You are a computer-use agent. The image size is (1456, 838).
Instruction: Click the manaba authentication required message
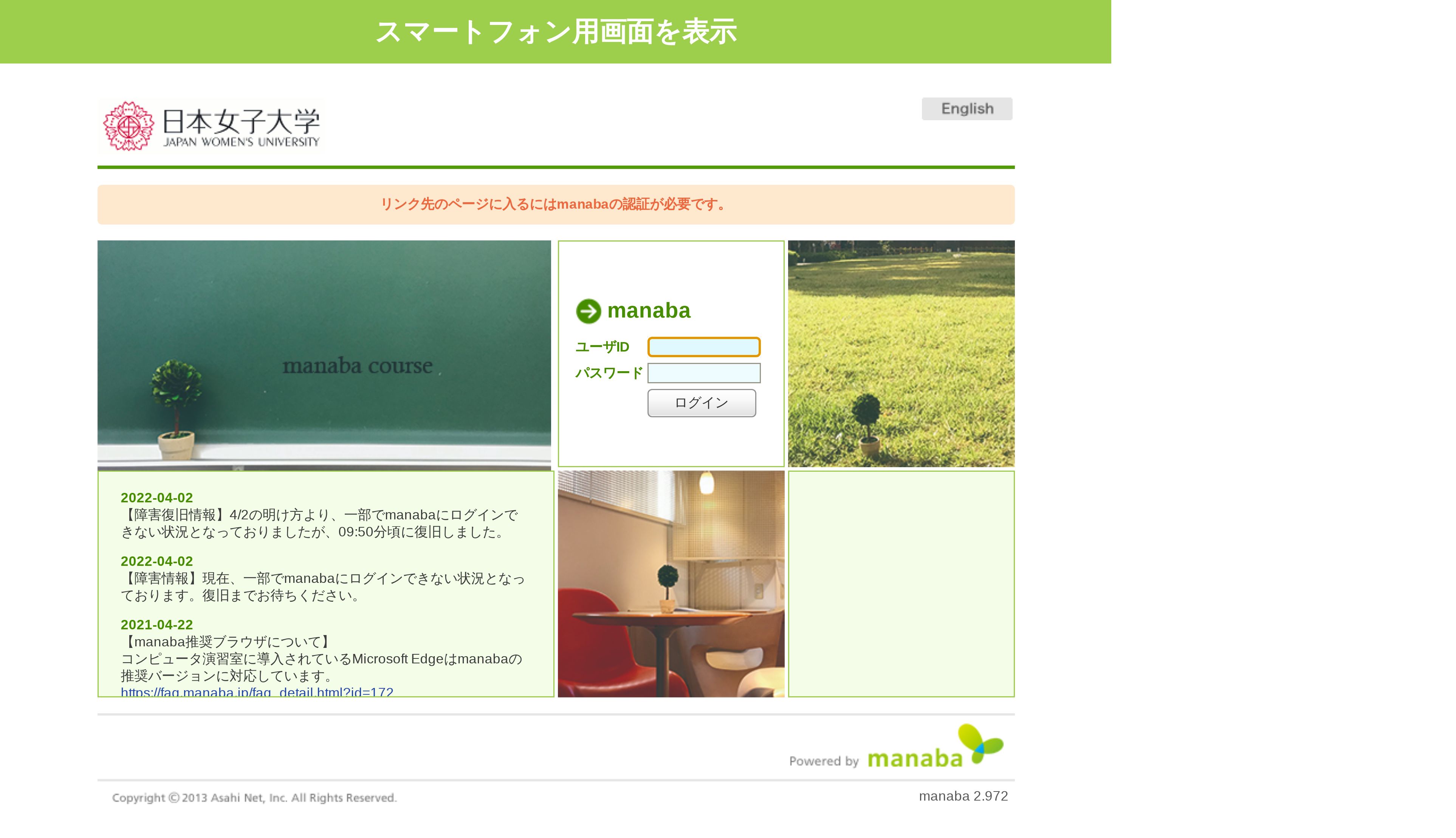coord(555,204)
